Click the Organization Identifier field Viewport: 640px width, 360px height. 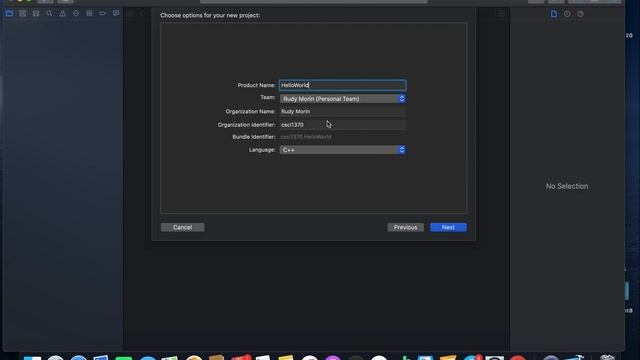click(342, 124)
